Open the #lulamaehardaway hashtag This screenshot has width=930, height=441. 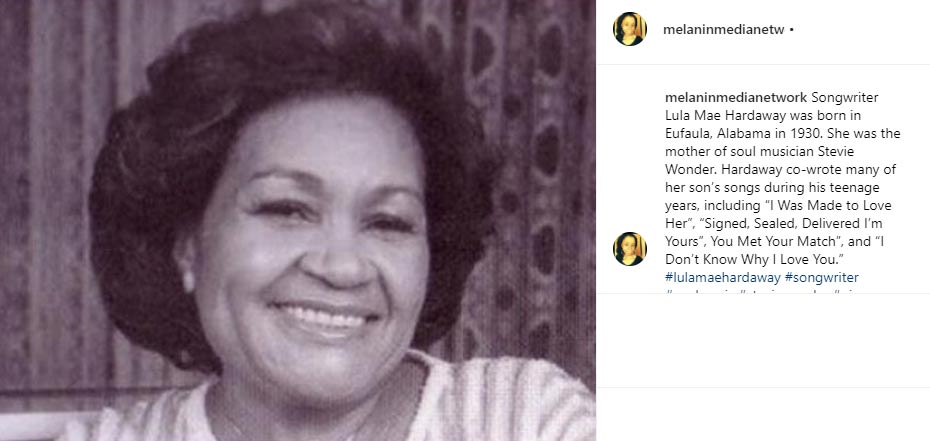point(722,277)
